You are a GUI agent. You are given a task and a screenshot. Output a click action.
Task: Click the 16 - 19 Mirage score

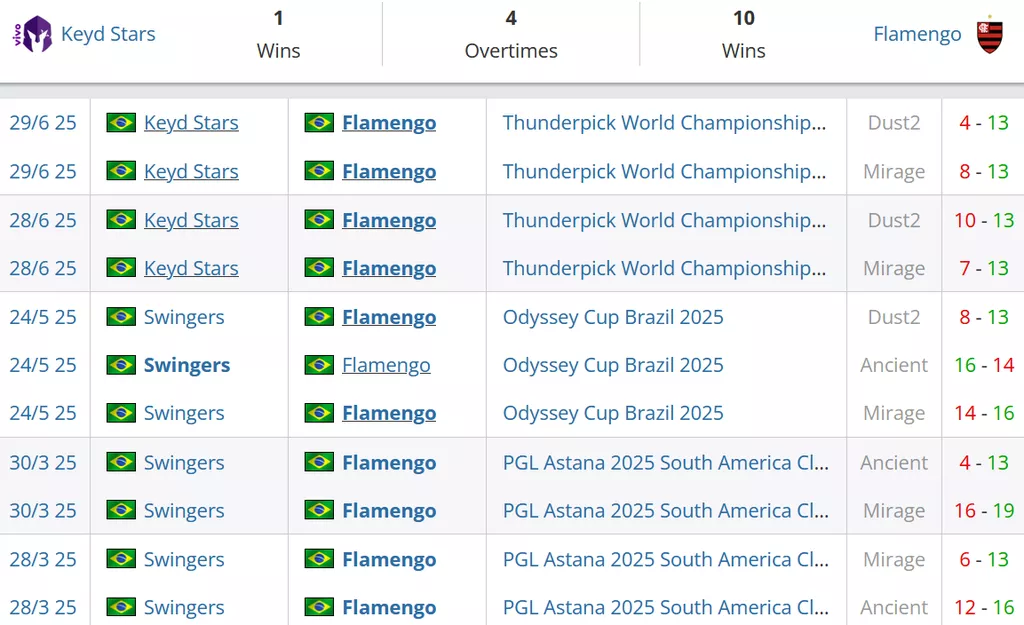984,510
